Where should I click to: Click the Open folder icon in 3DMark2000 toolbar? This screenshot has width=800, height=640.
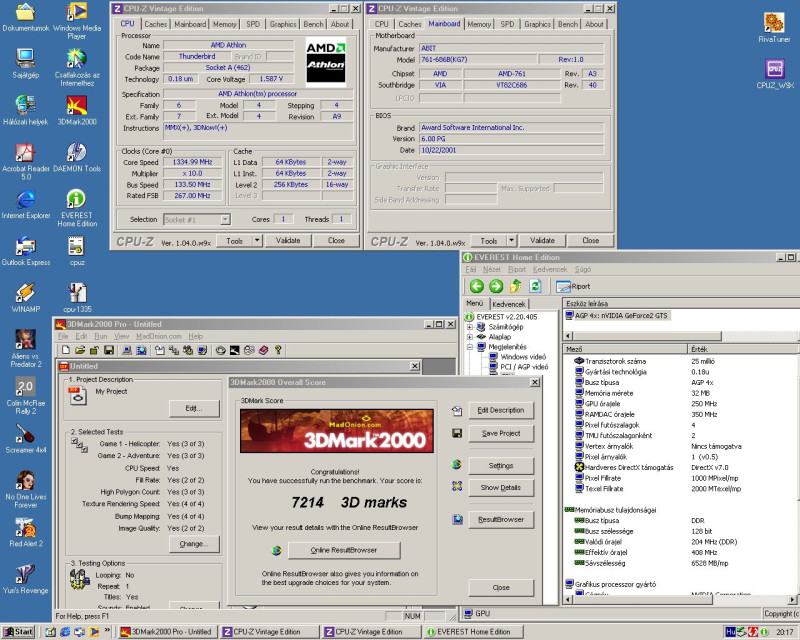pyautogui.click(x=80, y=350)
